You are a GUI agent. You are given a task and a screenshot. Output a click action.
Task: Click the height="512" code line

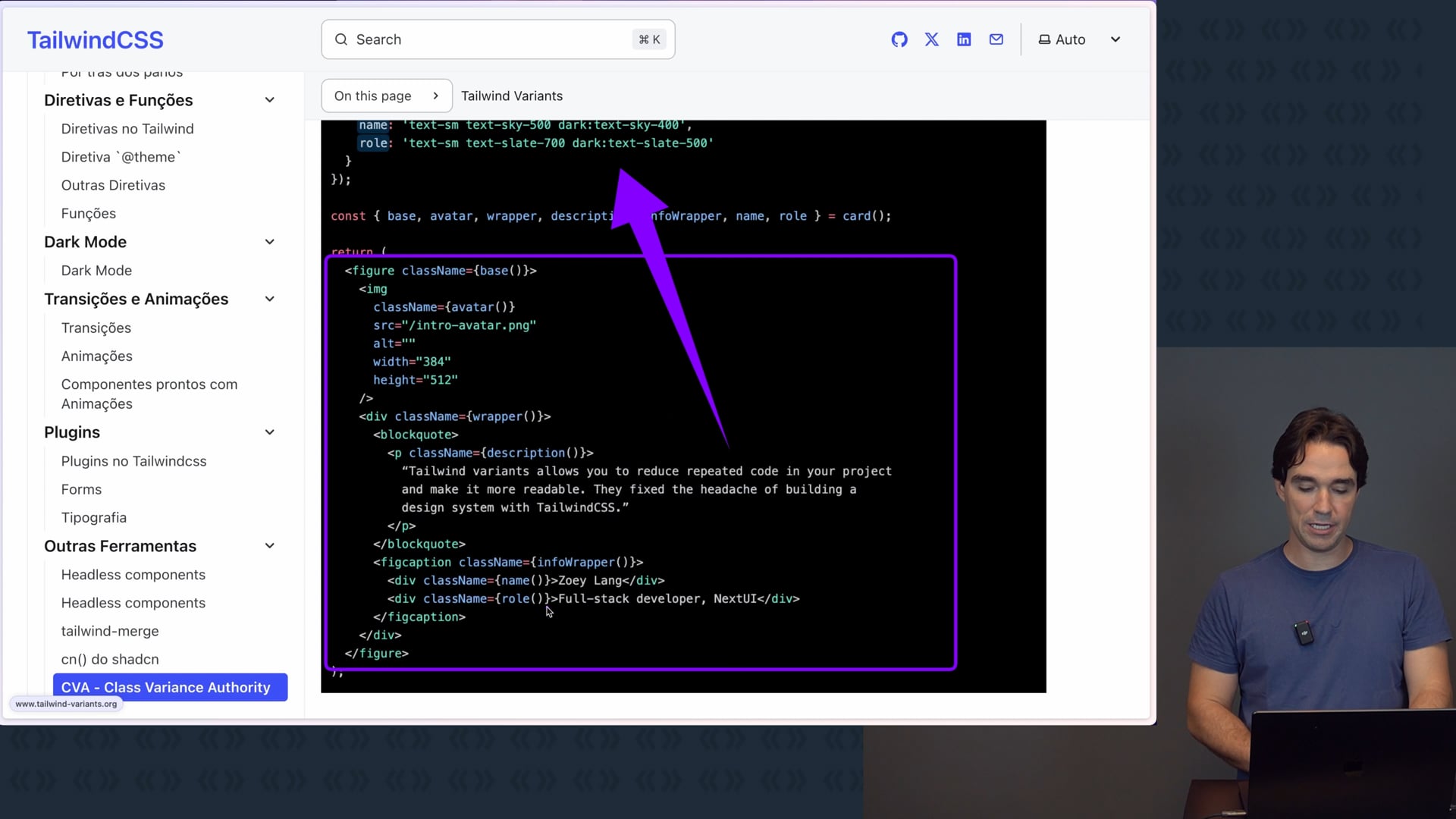(x=416, y=380)
